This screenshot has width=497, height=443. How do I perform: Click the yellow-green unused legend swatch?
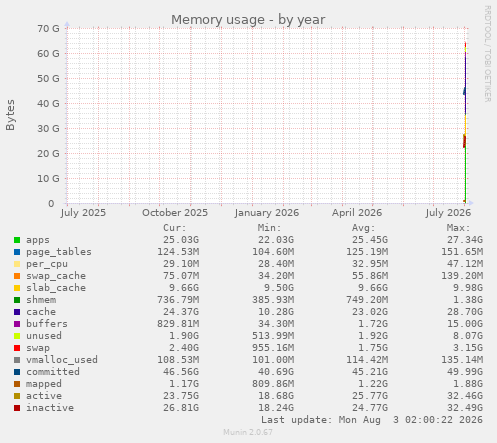tap(17, 336)
